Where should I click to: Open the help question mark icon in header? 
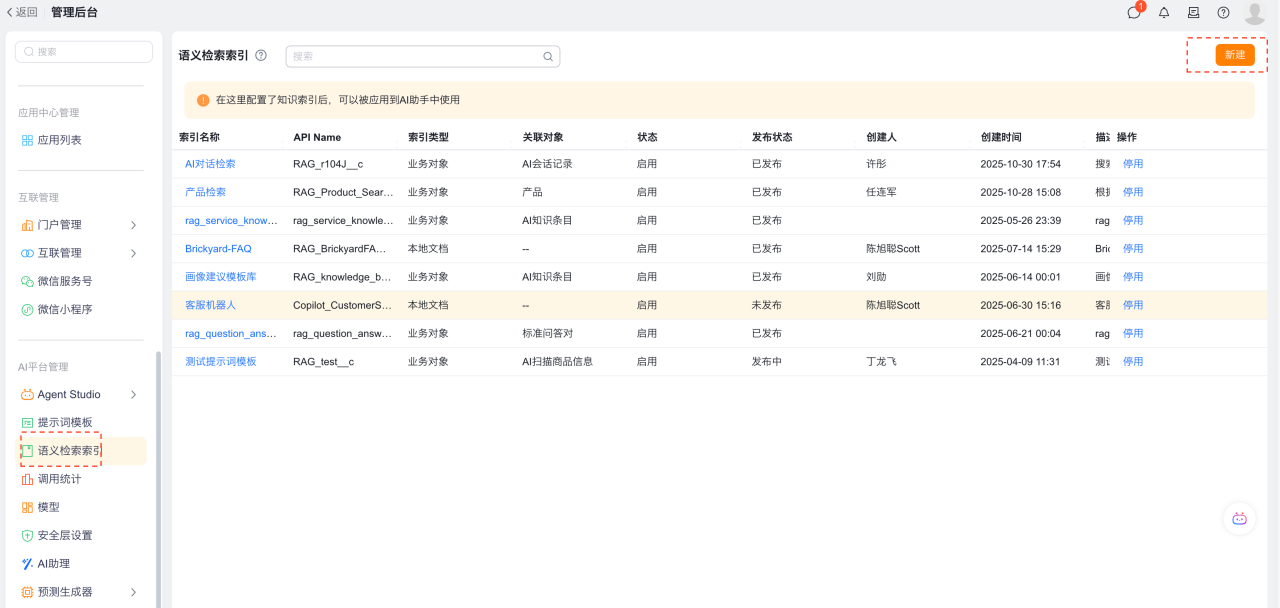1223,13
